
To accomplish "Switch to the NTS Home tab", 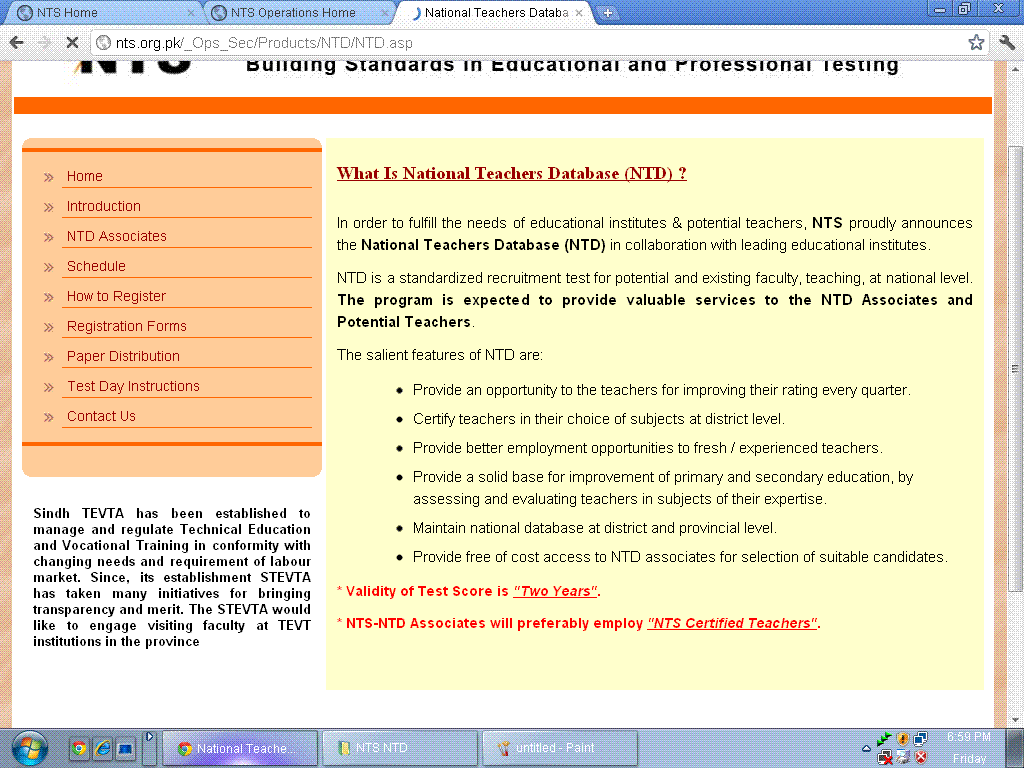I will click(x=104, y=12).
